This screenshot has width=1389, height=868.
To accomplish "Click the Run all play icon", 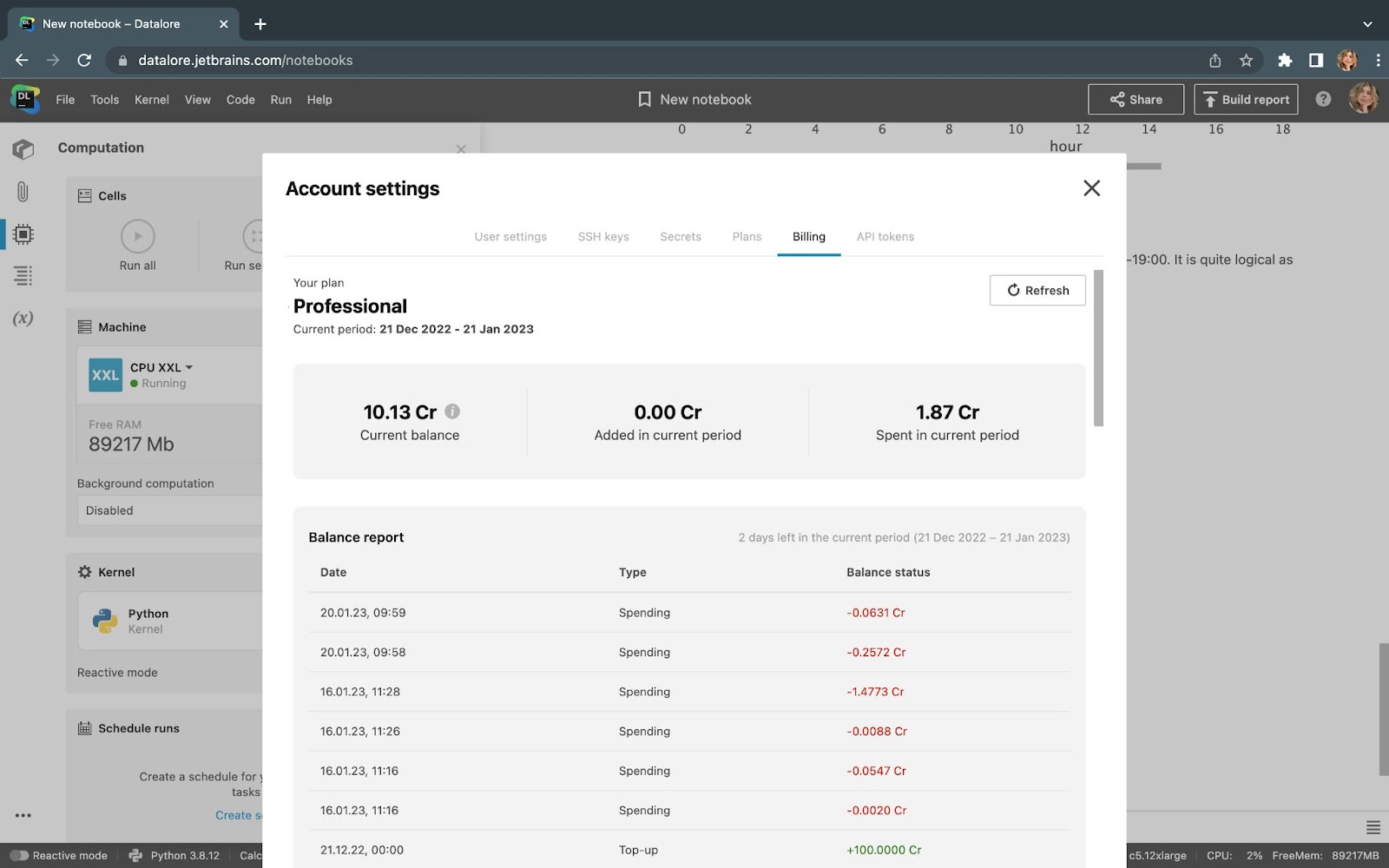I will pyautogui.click(x=138, y=236).
